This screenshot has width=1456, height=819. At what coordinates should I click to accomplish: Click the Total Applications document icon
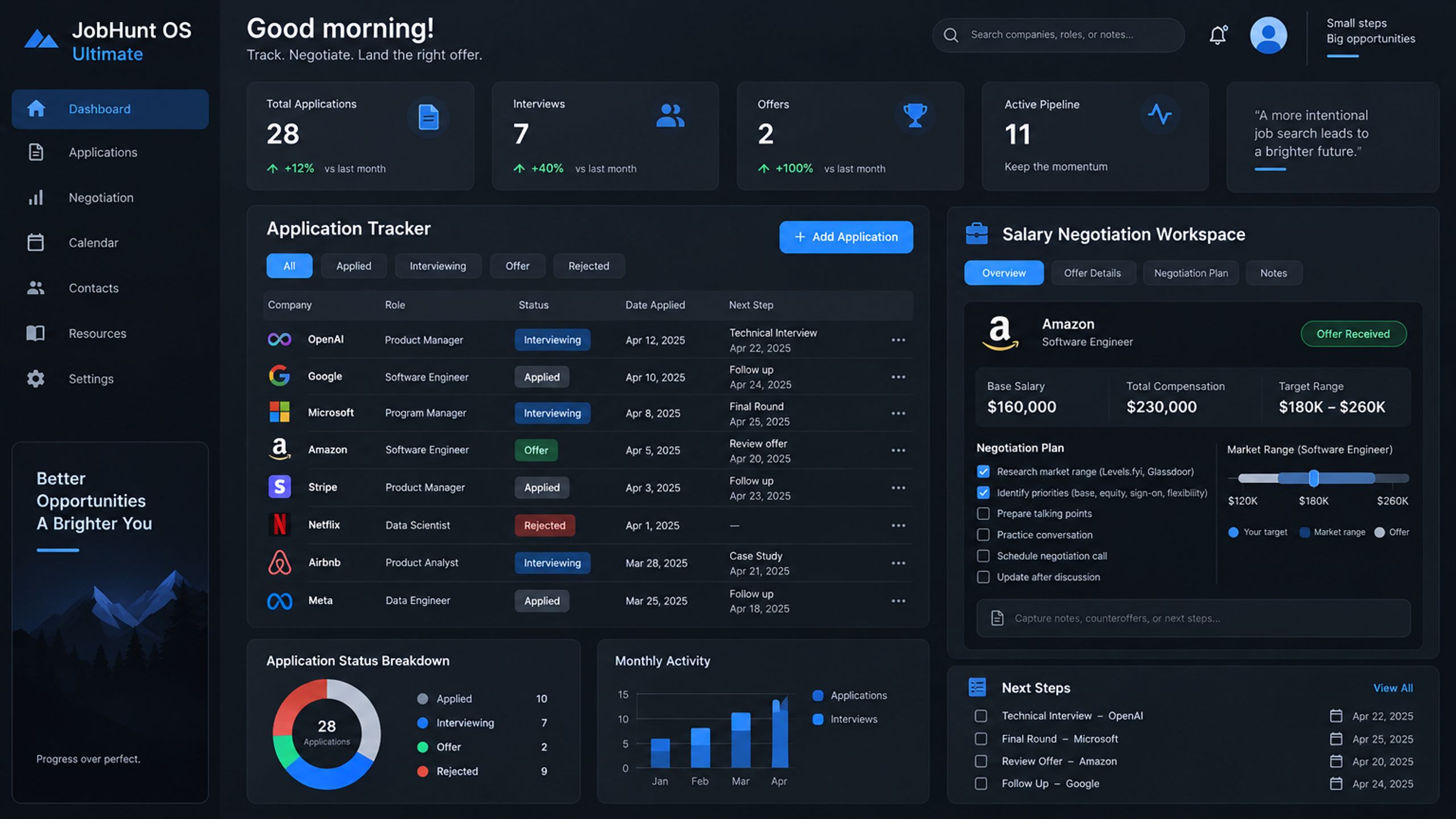[428, 117]
